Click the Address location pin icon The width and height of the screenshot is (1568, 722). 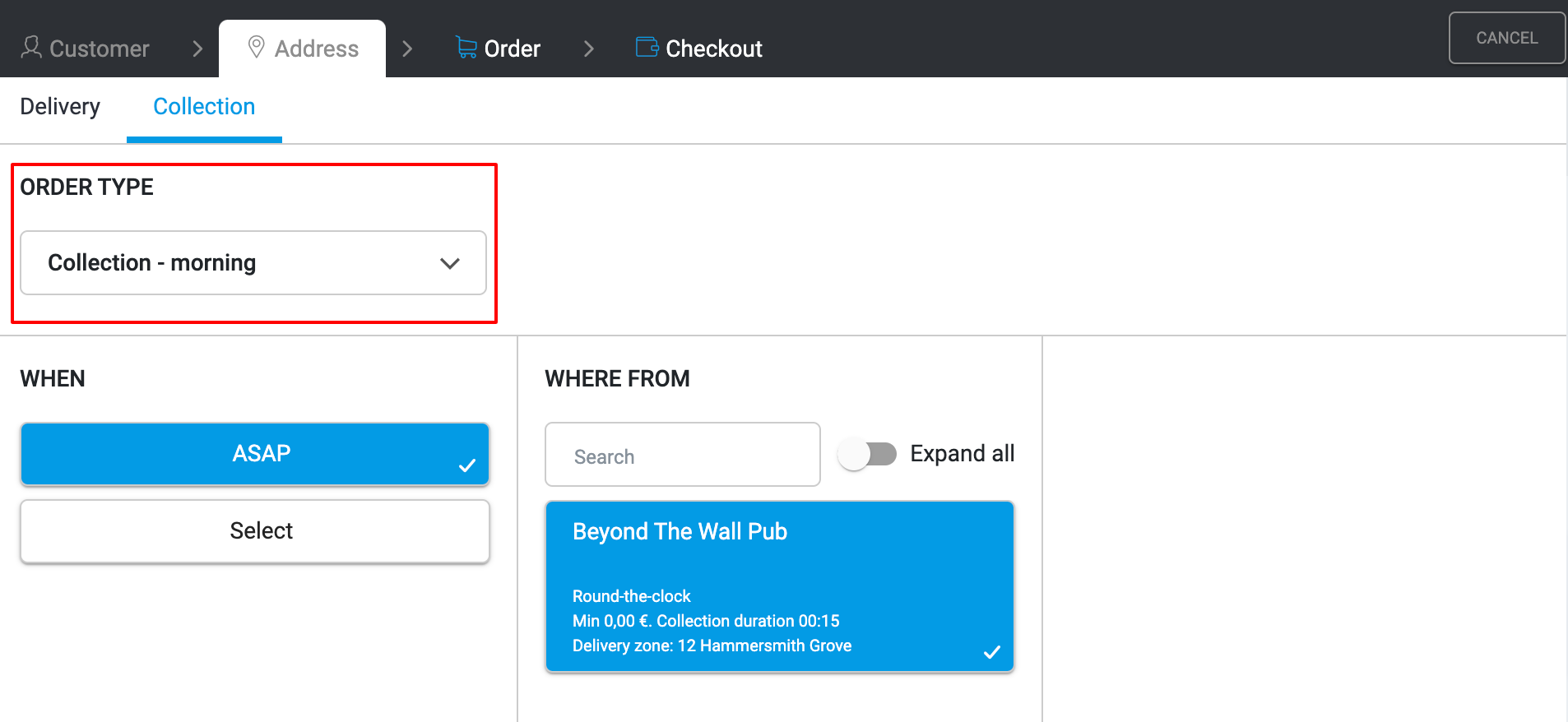[256, 47]
